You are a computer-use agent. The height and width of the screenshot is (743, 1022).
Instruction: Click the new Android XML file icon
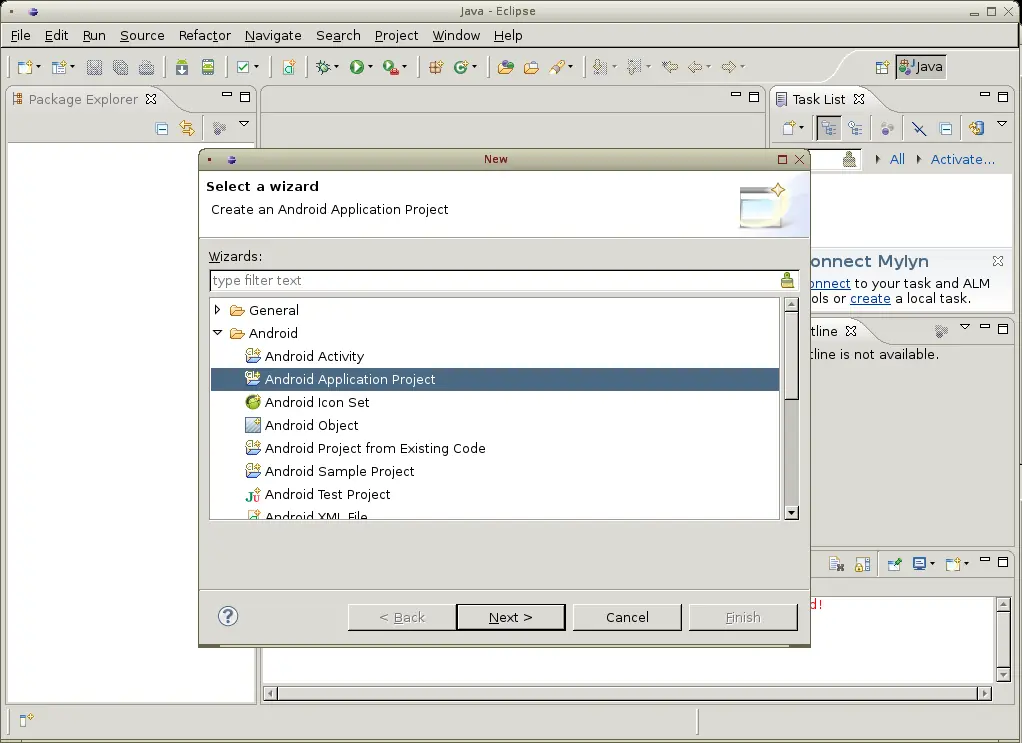coord(289,67)
